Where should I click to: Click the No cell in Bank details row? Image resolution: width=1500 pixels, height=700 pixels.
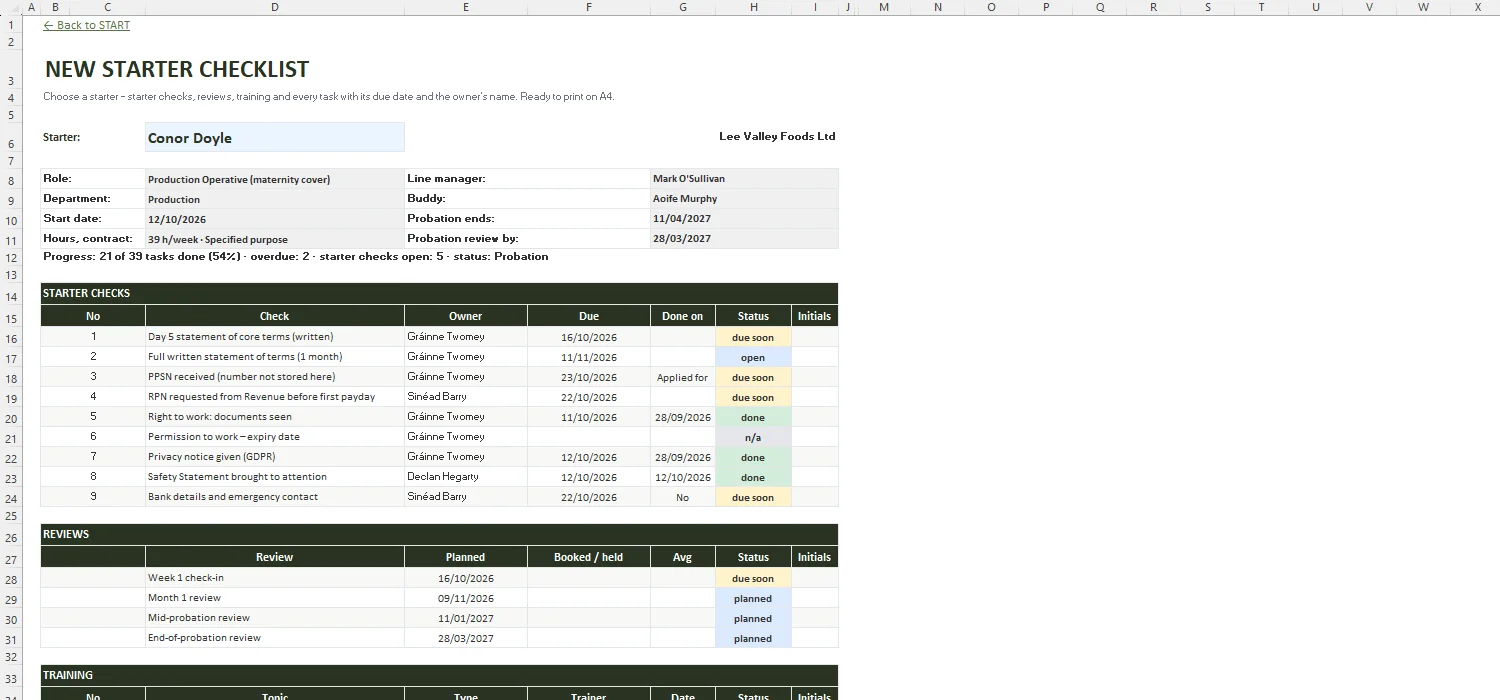click(x=683, y=497)
